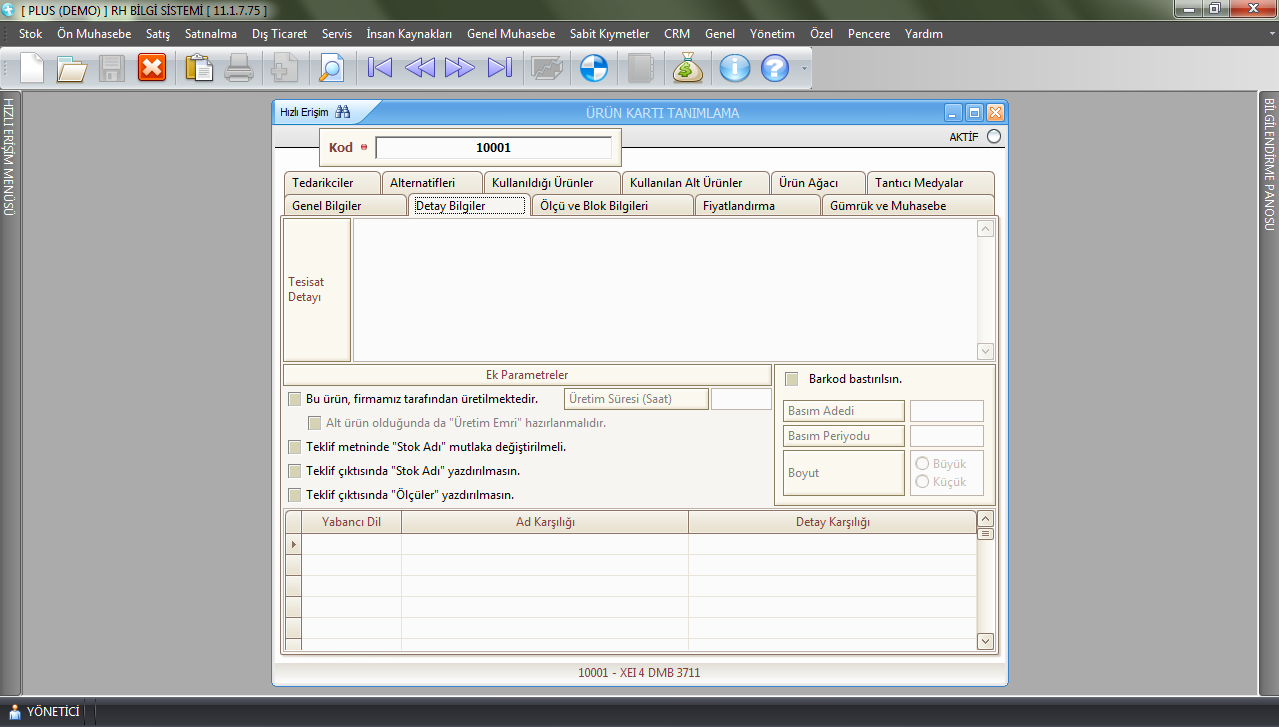Viewport: 1279px width, 727px height.
Task: Click the clipboard paste icon
Action: (199, 68)
